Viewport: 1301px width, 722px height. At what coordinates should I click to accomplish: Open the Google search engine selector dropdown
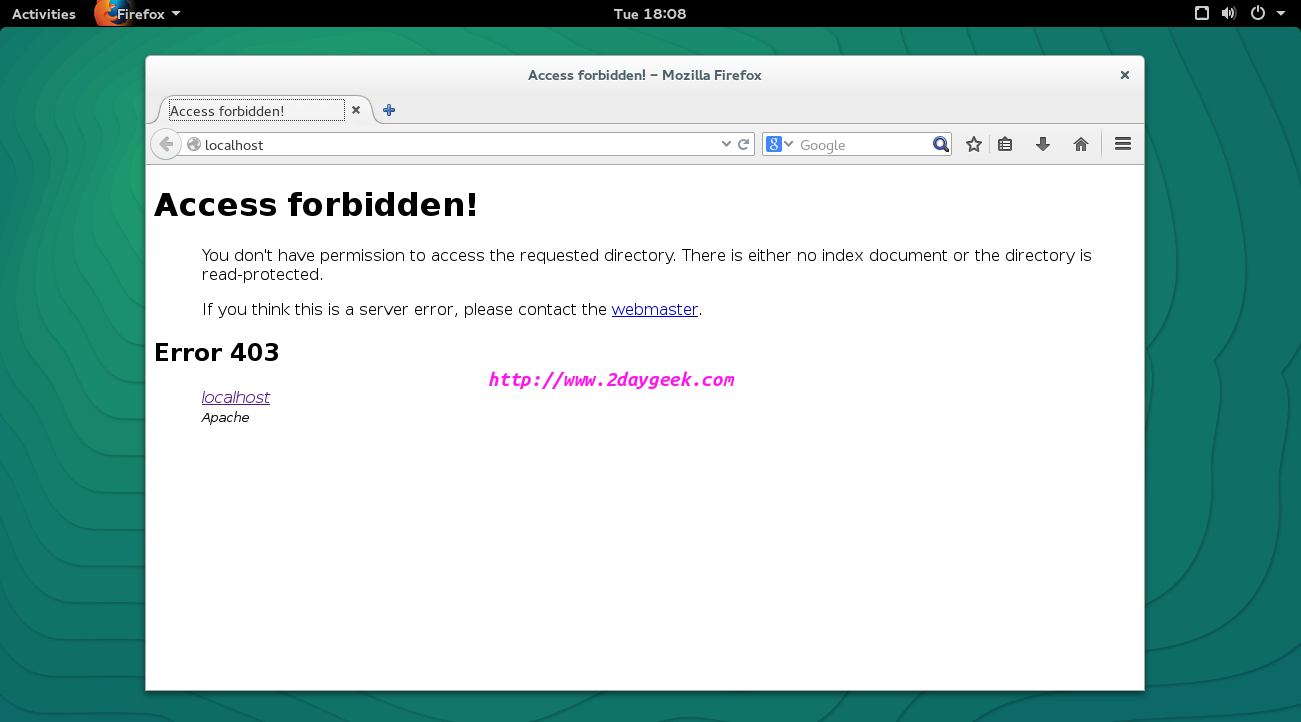(x=779, y=144)
